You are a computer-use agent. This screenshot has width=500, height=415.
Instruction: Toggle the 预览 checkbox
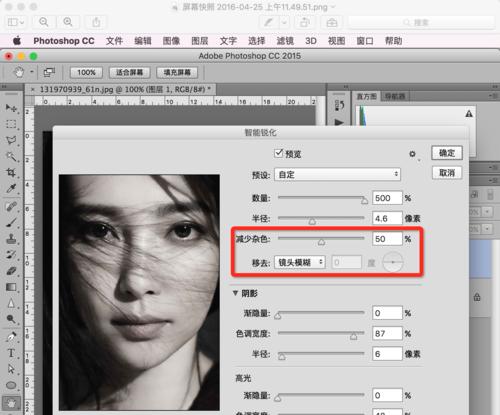tap(279, 153)
